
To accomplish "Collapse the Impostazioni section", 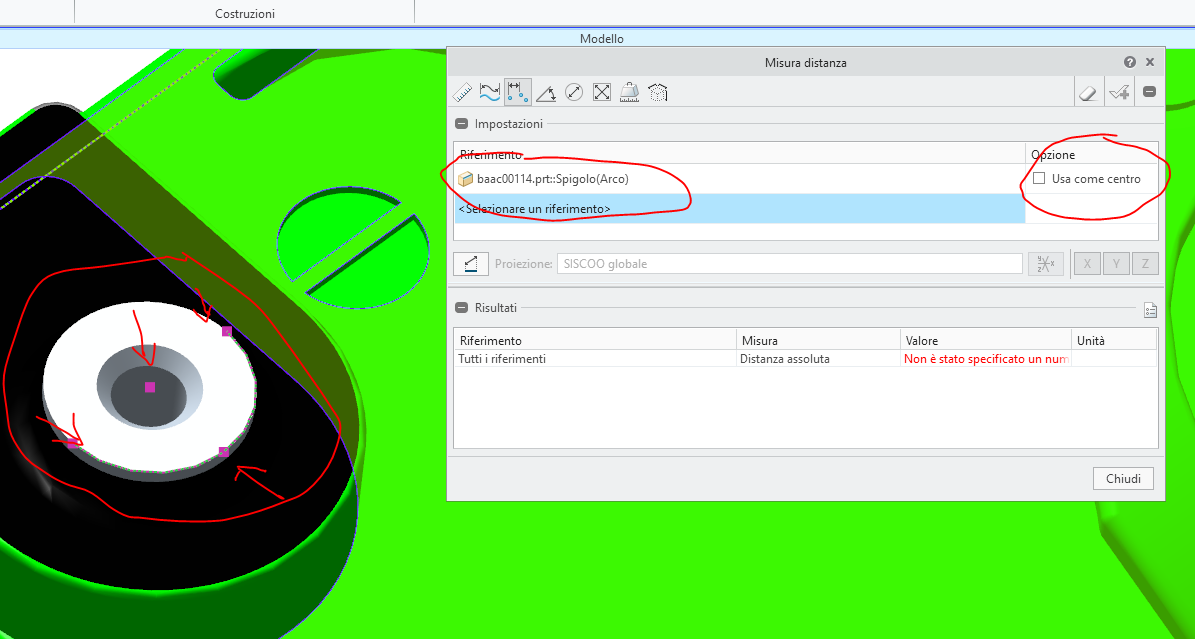I will tap(461, 124).
